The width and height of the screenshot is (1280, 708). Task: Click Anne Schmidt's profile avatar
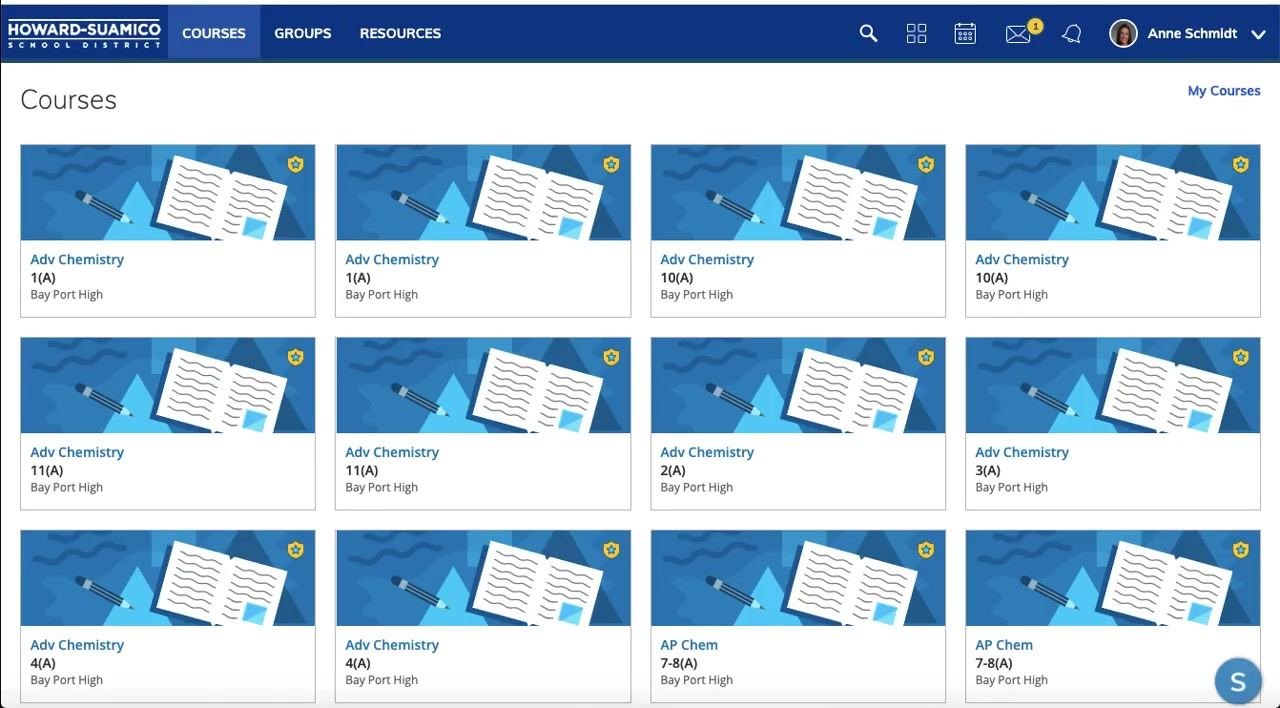tap(1123, 33)
